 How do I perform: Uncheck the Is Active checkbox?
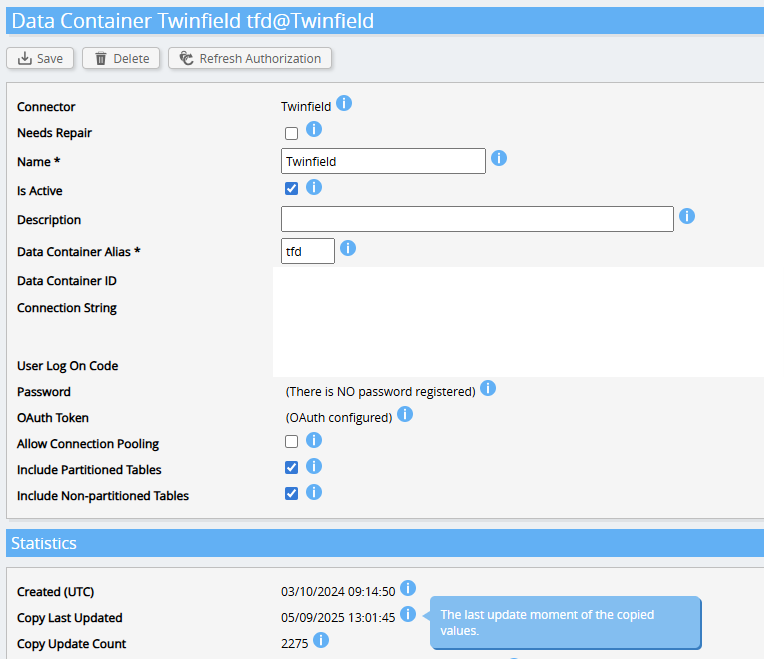tap(292, 188)
